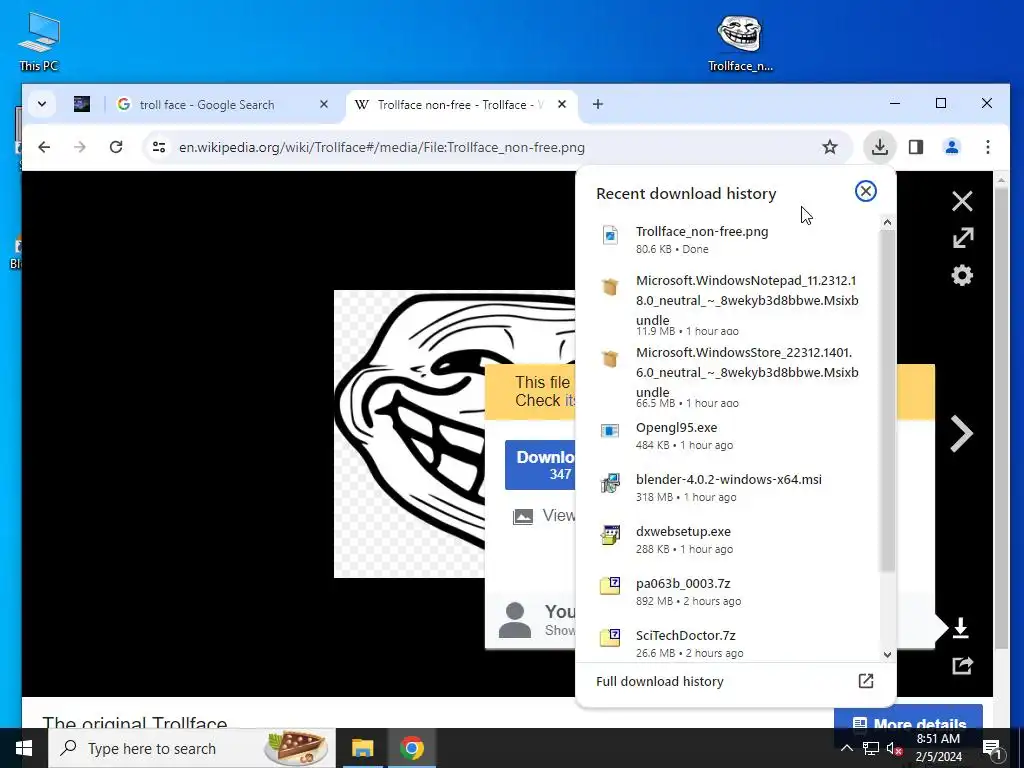
Task: Open the Chrome profile avatar icon
Action: tap(952, 147)
